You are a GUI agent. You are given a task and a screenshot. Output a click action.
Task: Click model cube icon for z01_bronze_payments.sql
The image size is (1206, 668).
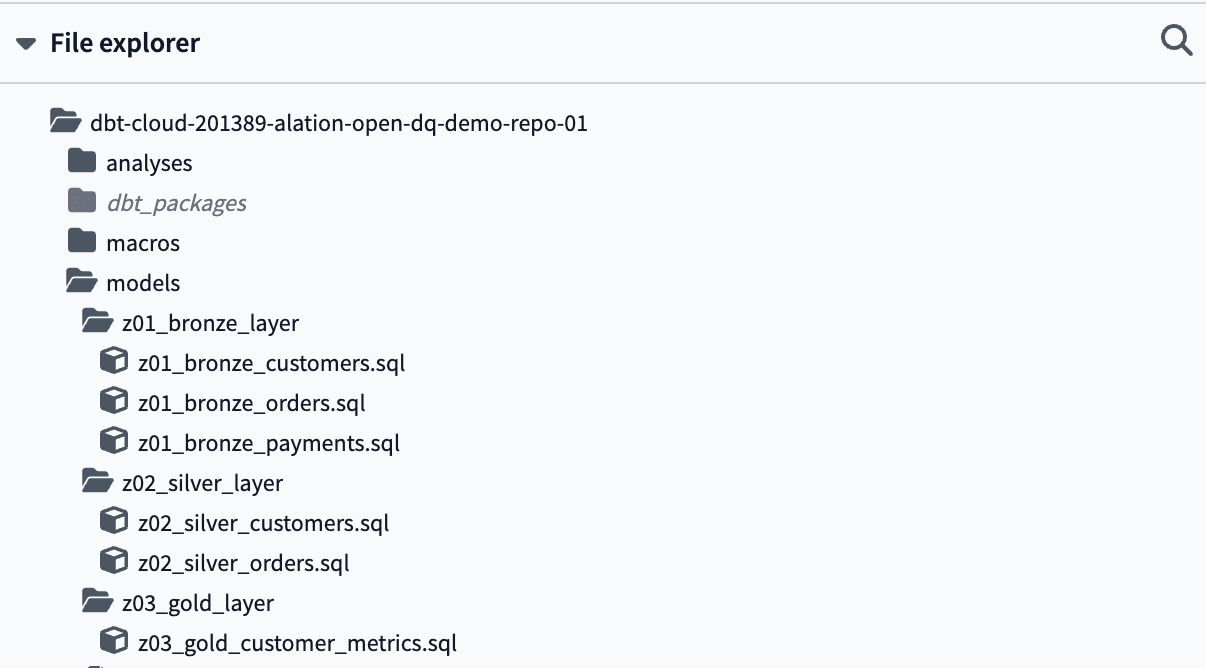tap(114, 442)
